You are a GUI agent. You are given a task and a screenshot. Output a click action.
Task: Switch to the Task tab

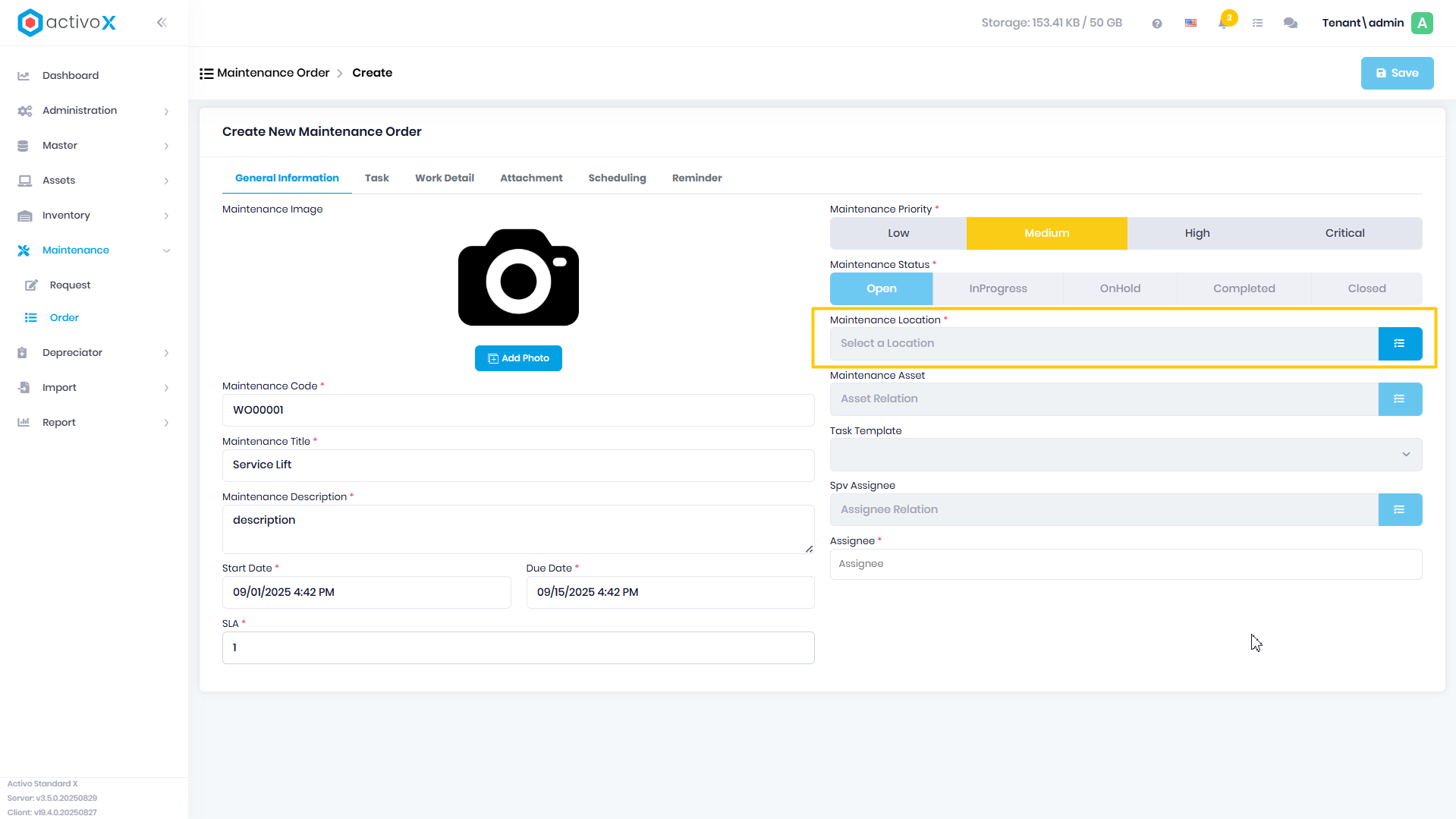[376, 178]
